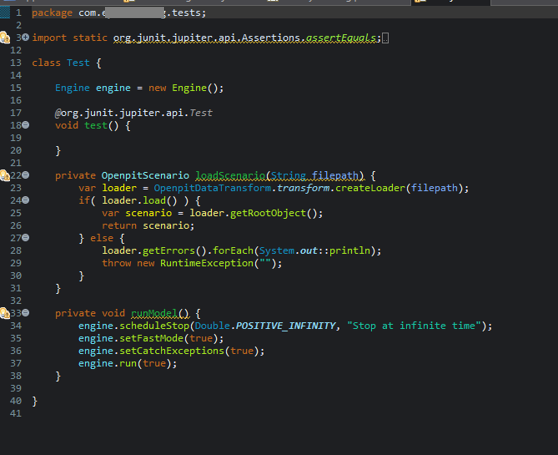Click 'POSITIVE_INFINITY' constant on line 34
558x455 pixels.
click(x=285, y=326)
